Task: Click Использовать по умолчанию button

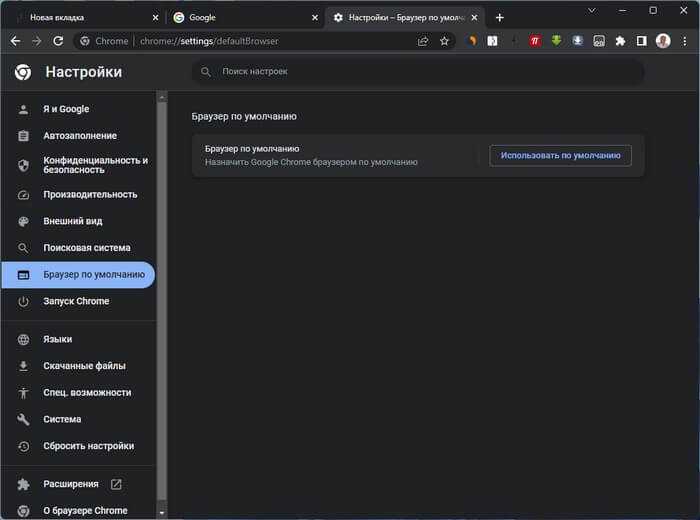Action: [560, 155]
